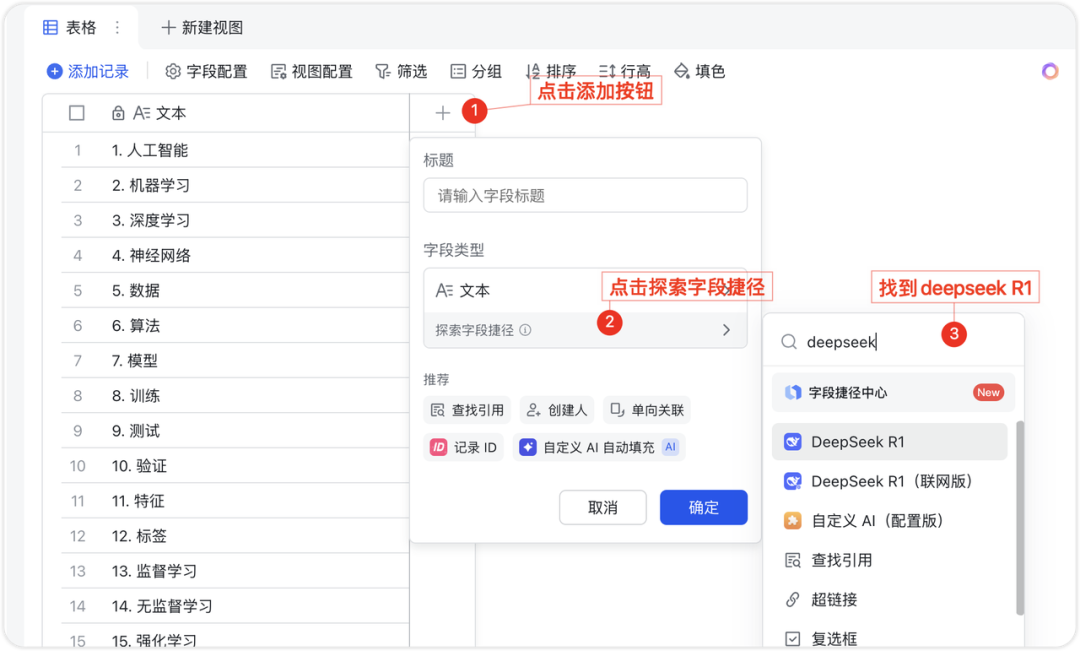Screen dimensions: 1080x651
Task: Click the 取消 button
Action: coord(603,508)
